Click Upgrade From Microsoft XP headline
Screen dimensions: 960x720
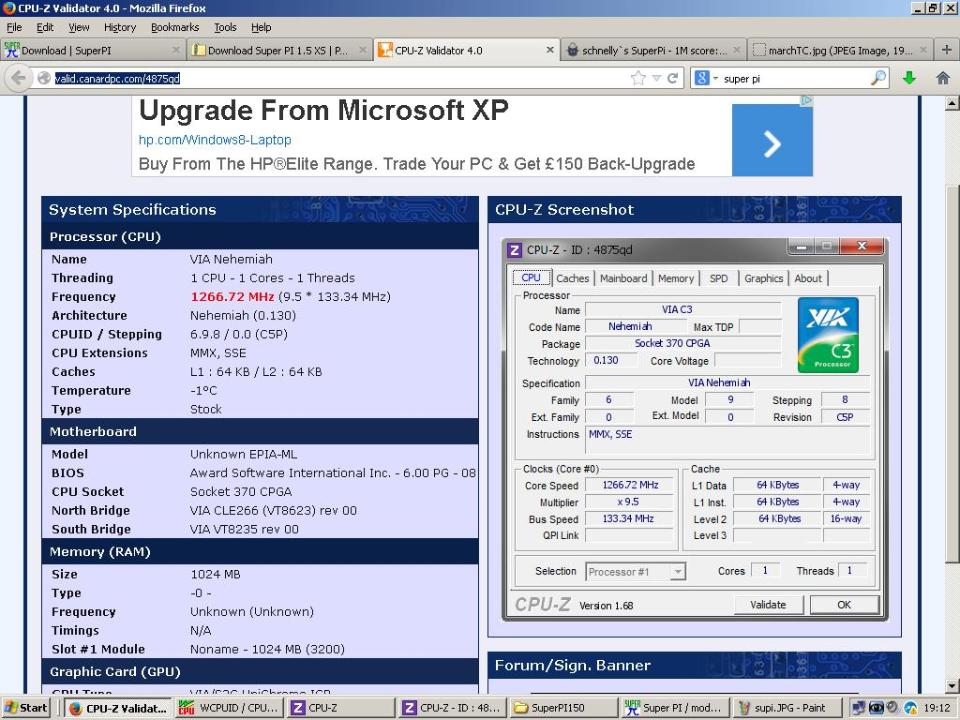pyautogui.click(x=323, y=110)
